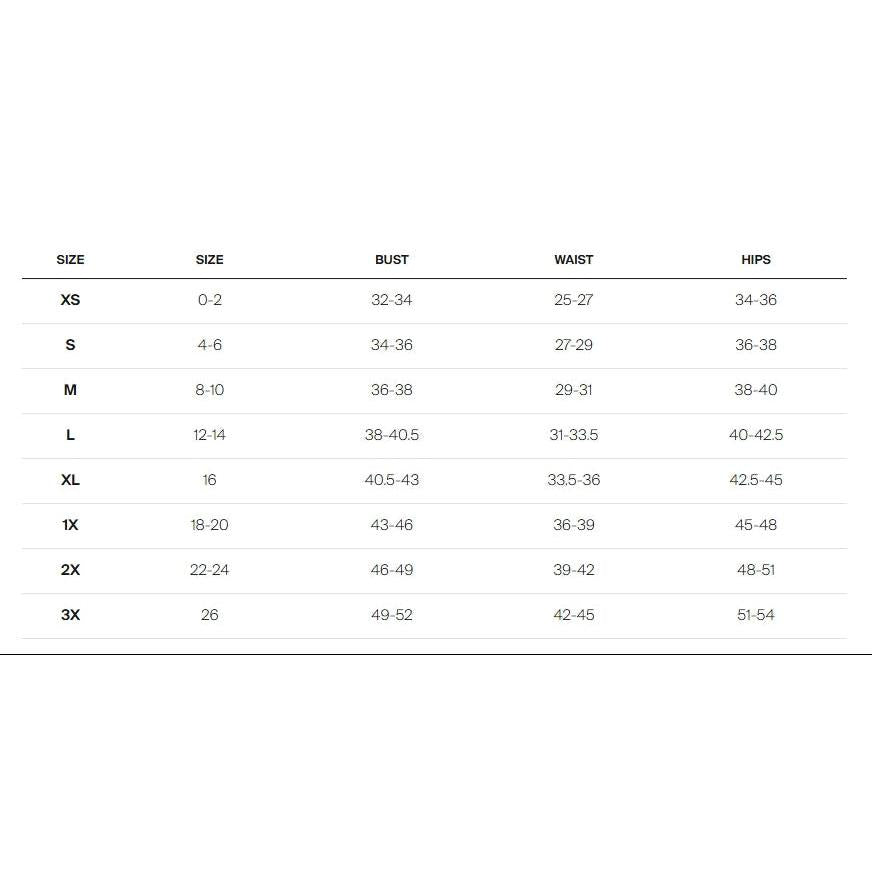Click the 2X size row label
872x872 pixels.
(70, 570)
